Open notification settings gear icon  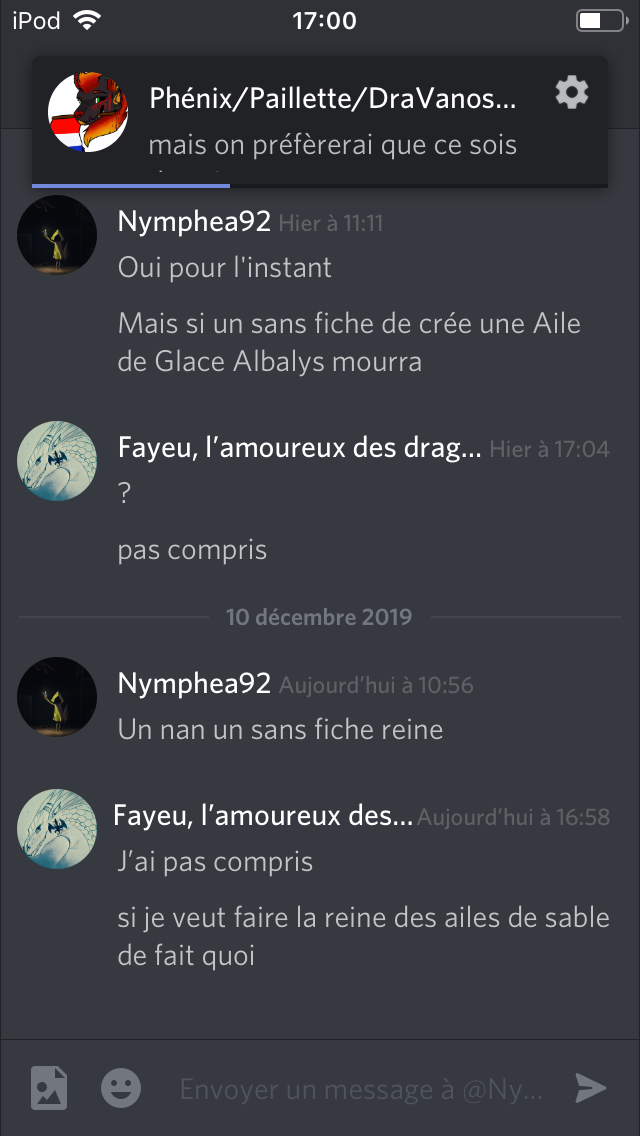pyautogui.click(x=572, y=93)
